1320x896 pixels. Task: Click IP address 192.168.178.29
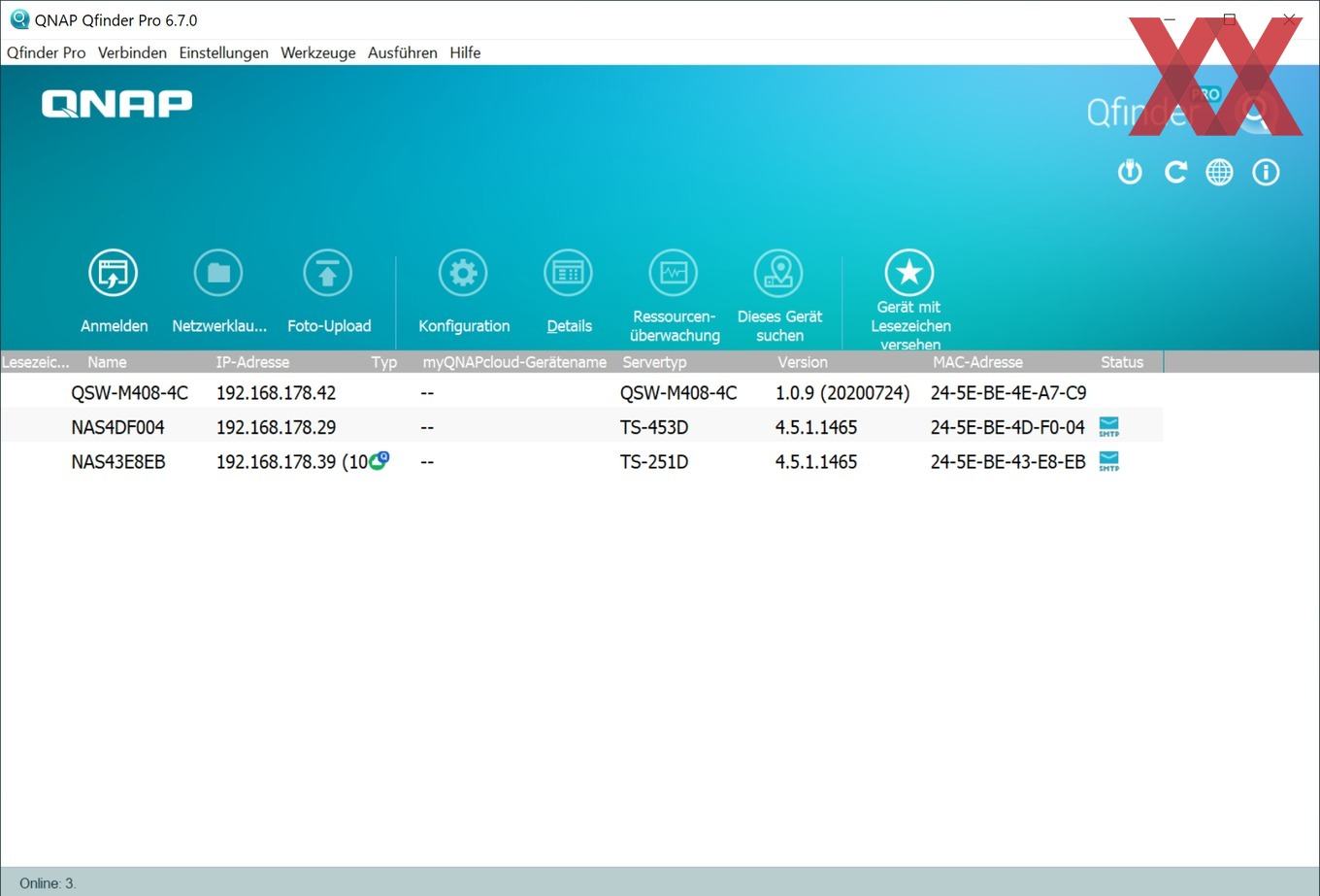pos(276,427)
